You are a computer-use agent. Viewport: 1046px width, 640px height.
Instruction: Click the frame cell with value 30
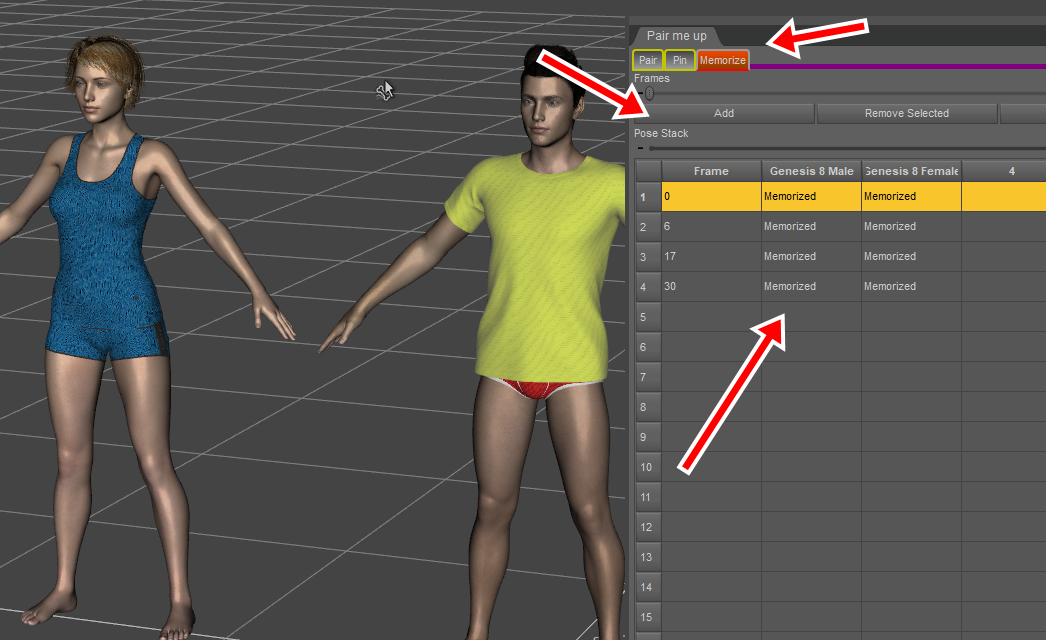click(x=711, y=286)
